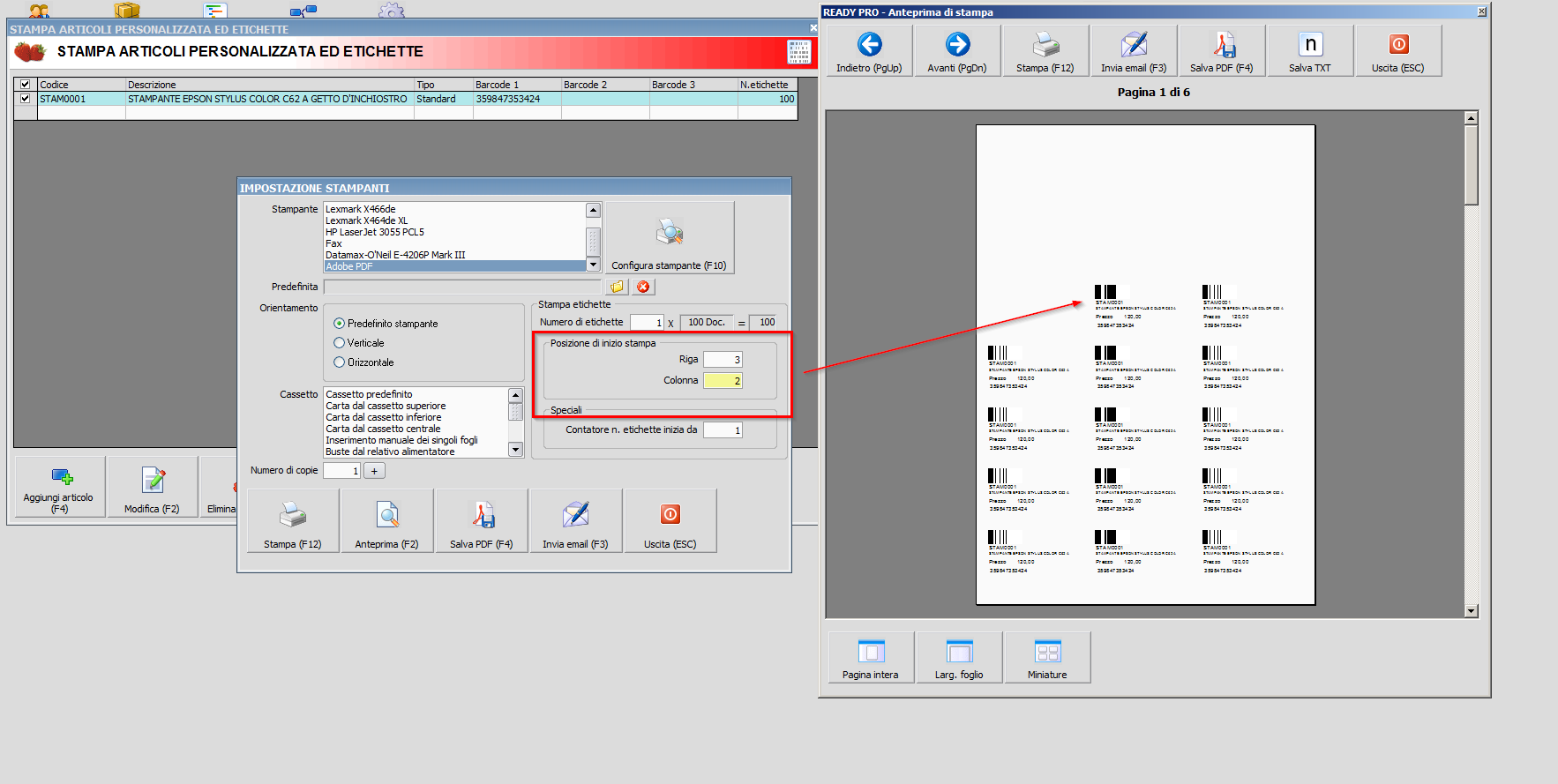1558x784 pixels.
Task: Click the Numero di etichette field
Action: coord(647,323)
